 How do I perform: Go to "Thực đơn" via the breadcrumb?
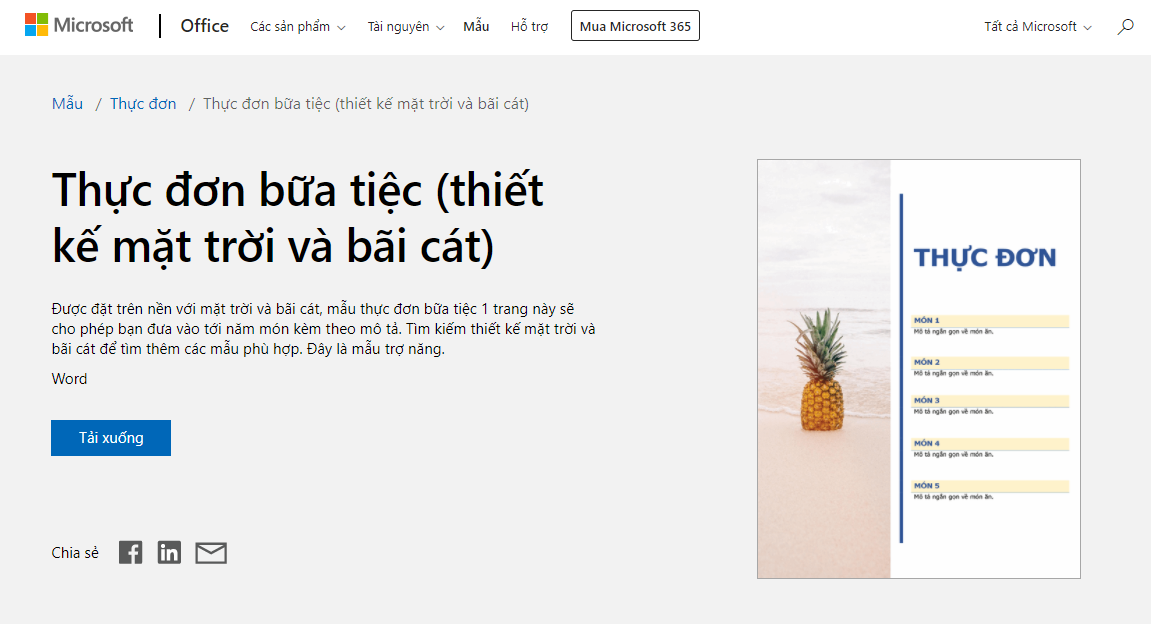pyautogui.click(x=143, y=103)
